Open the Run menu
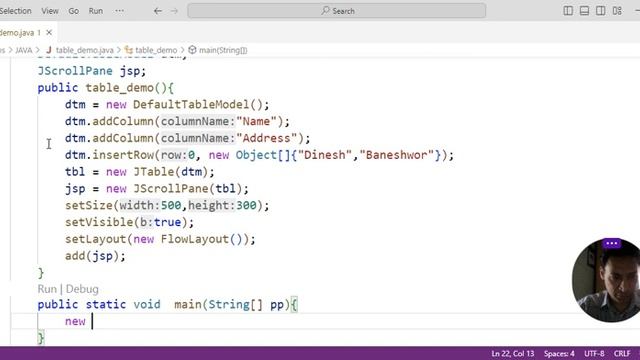The width and height of the screenshot is (640, 360). [x=96, y=11]
